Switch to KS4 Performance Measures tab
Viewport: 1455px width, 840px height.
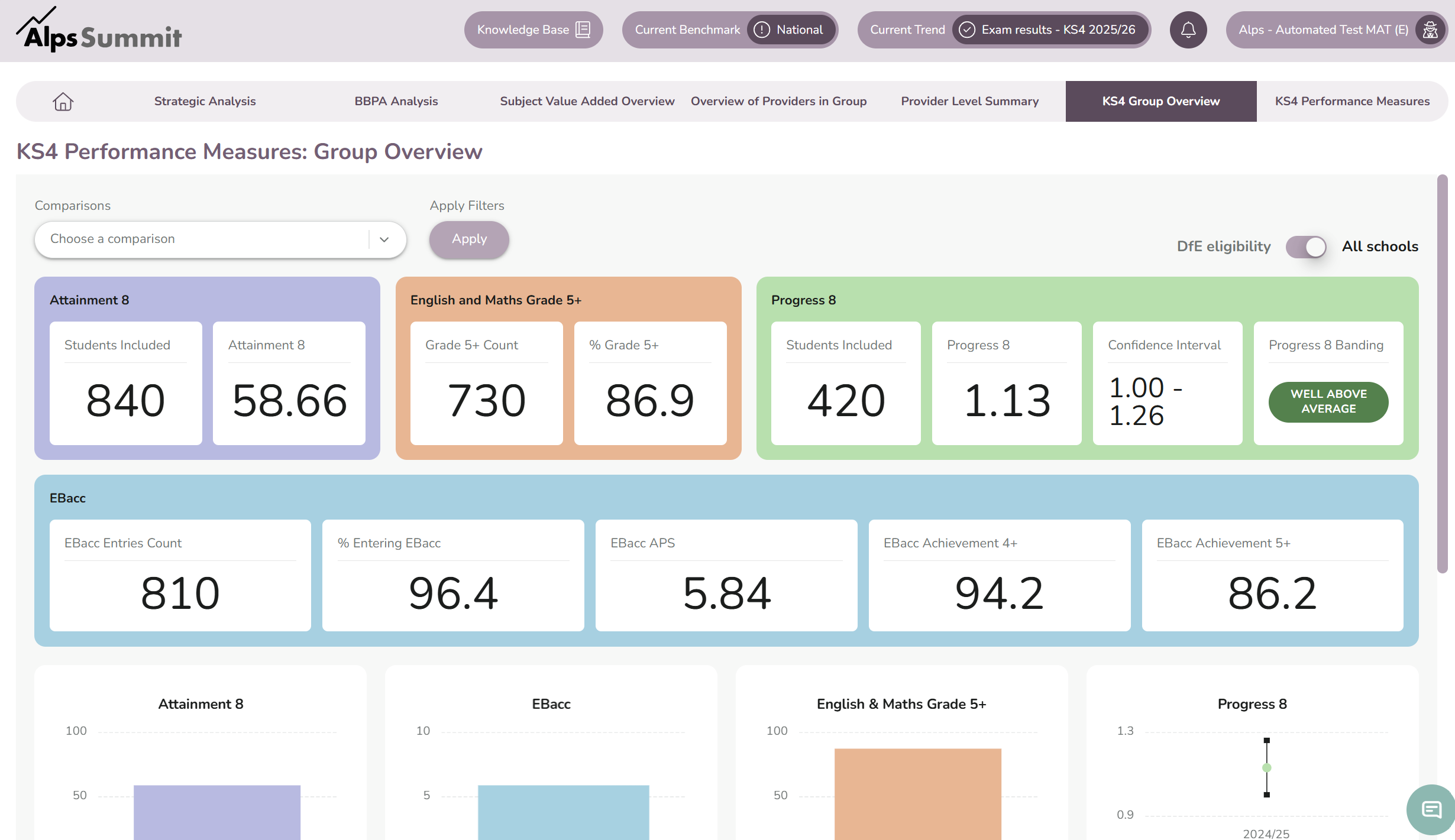point(1352,101)
